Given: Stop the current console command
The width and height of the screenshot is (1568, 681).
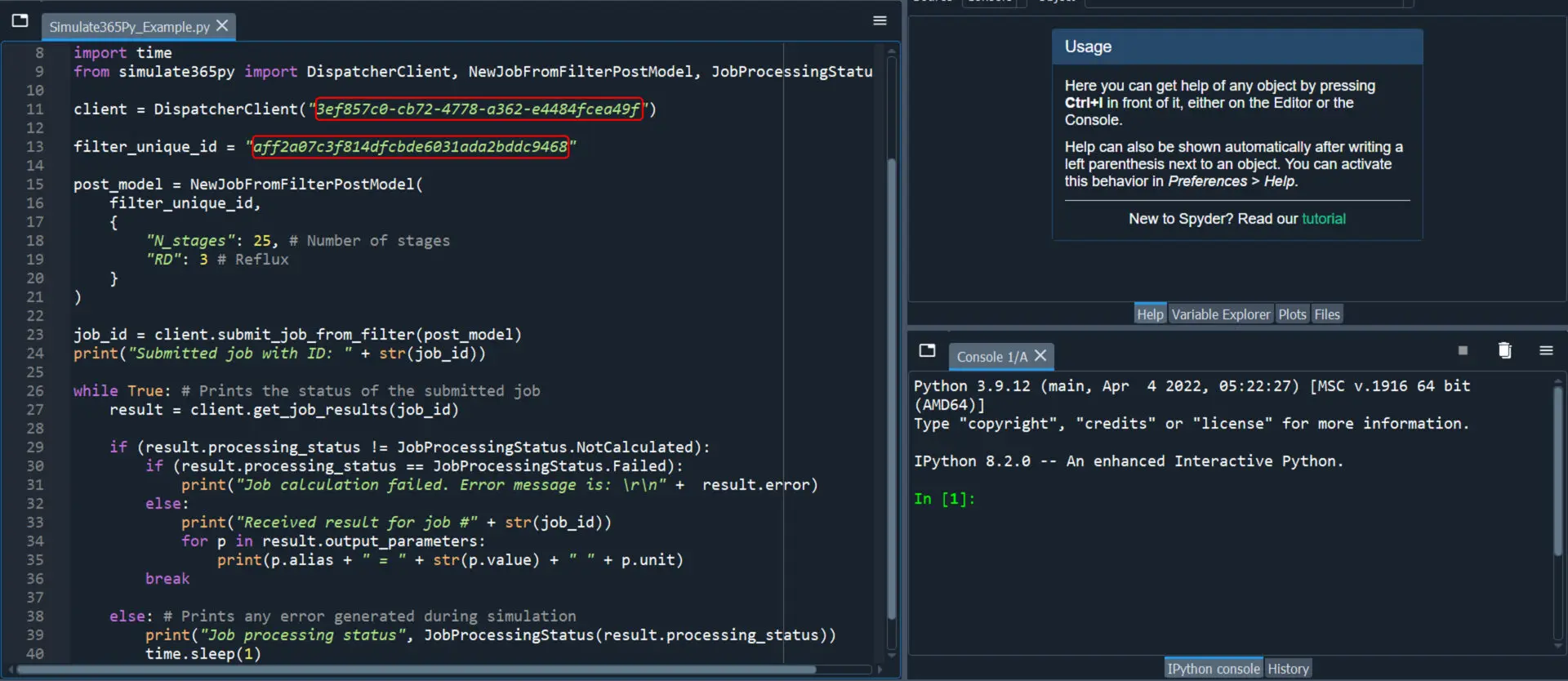Looking at the screenshot, I should (x=1463, y=350).
